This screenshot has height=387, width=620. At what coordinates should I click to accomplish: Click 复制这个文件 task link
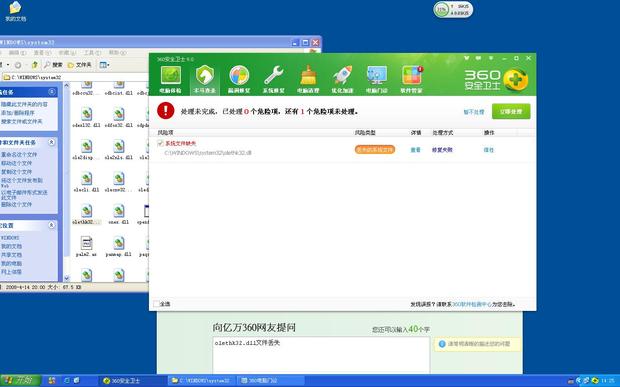[x=16, y=172]
